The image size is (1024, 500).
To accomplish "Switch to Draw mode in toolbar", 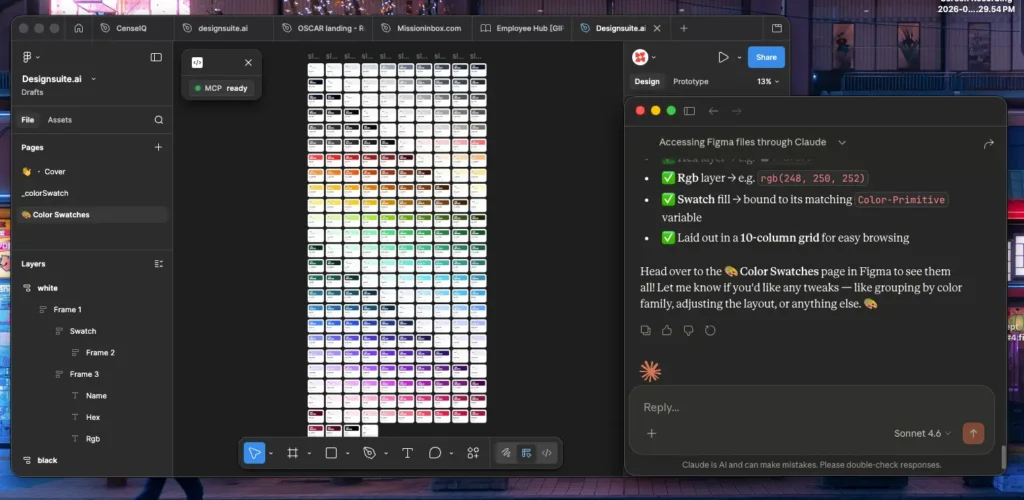I will pos(507,453).
